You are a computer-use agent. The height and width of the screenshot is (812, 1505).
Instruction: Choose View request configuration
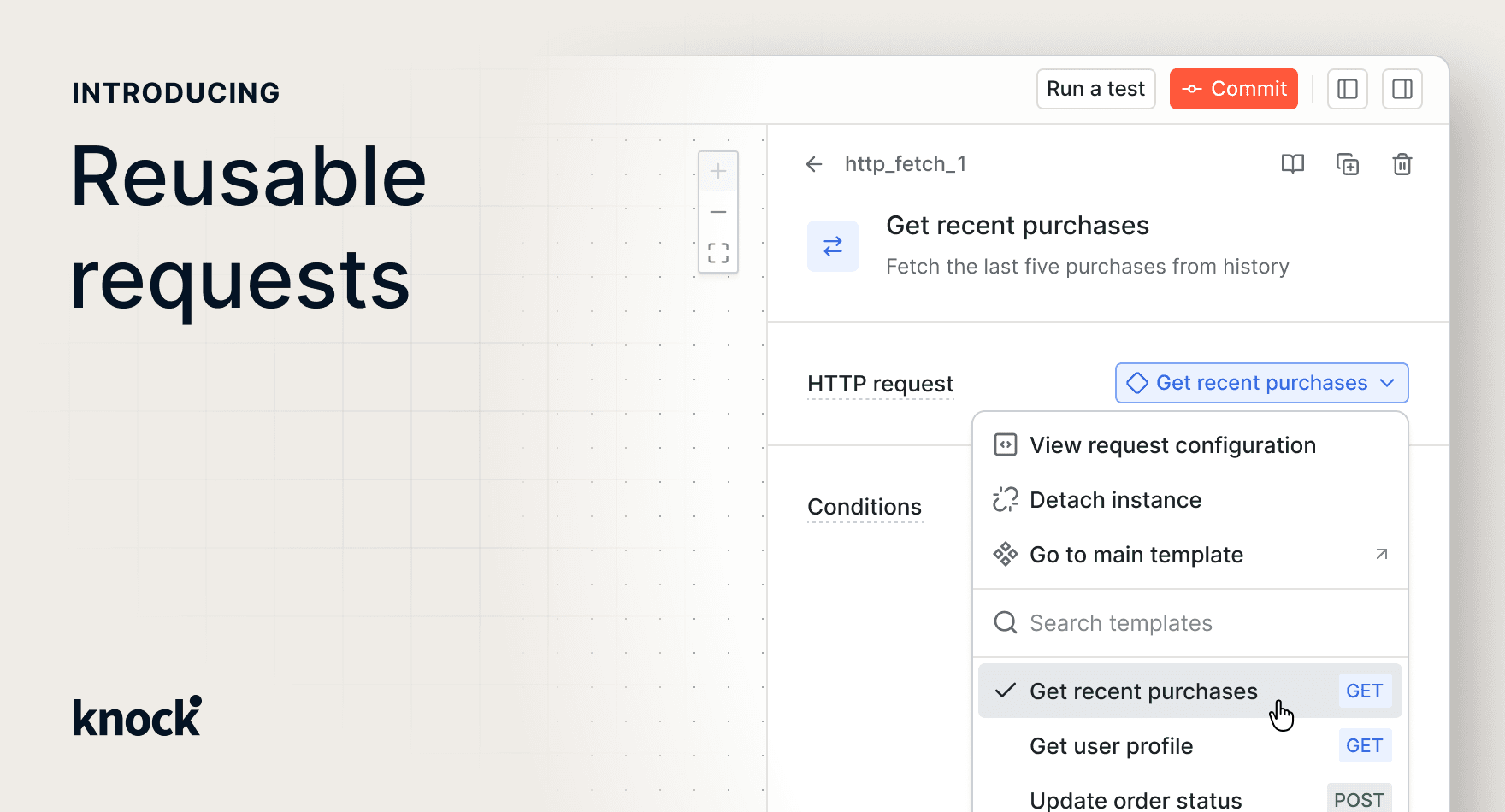coord(1172,445)
